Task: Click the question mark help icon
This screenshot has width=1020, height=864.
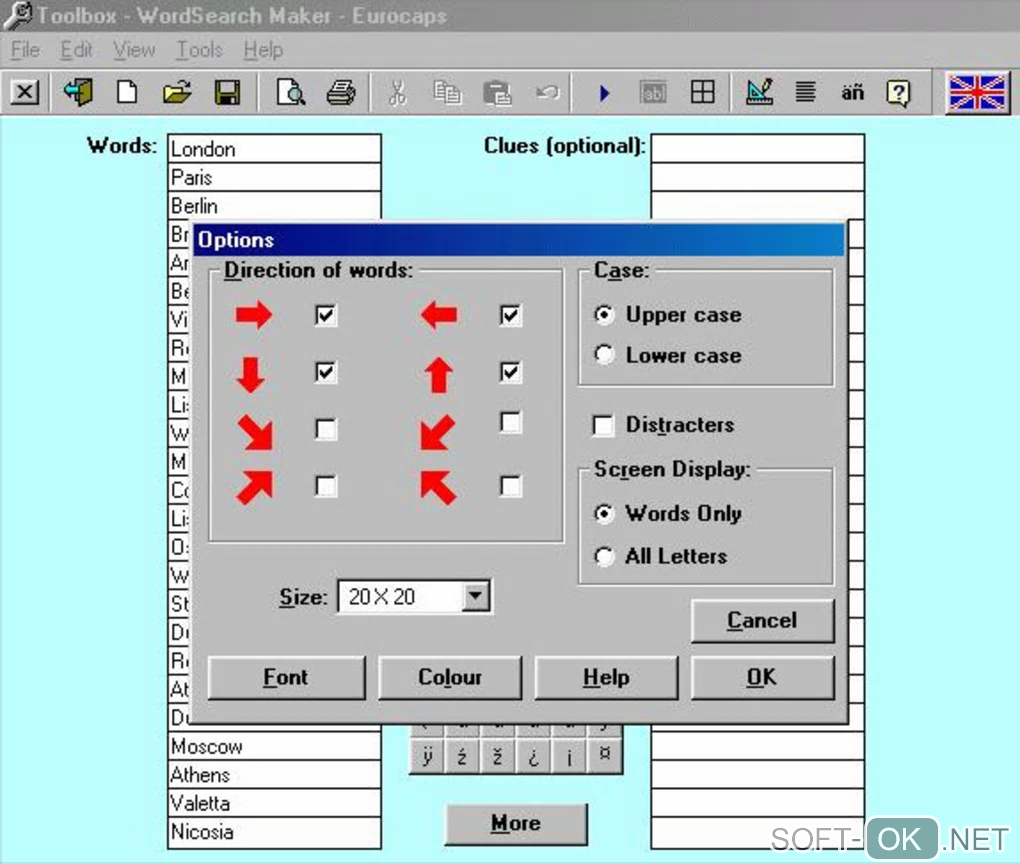Action: [x=898, y=92]
